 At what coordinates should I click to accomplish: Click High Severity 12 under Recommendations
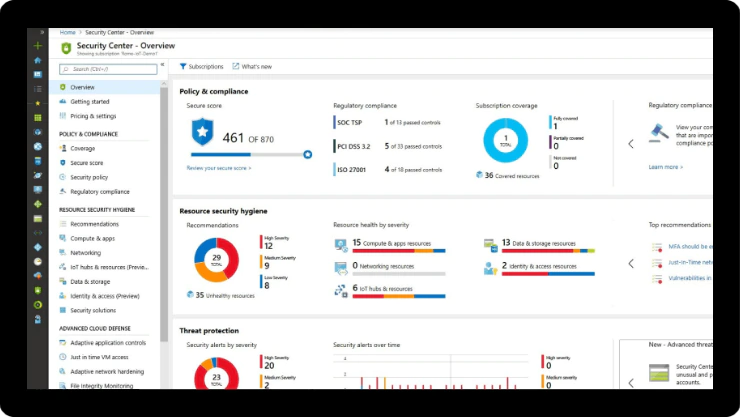[x=275, y=242]
